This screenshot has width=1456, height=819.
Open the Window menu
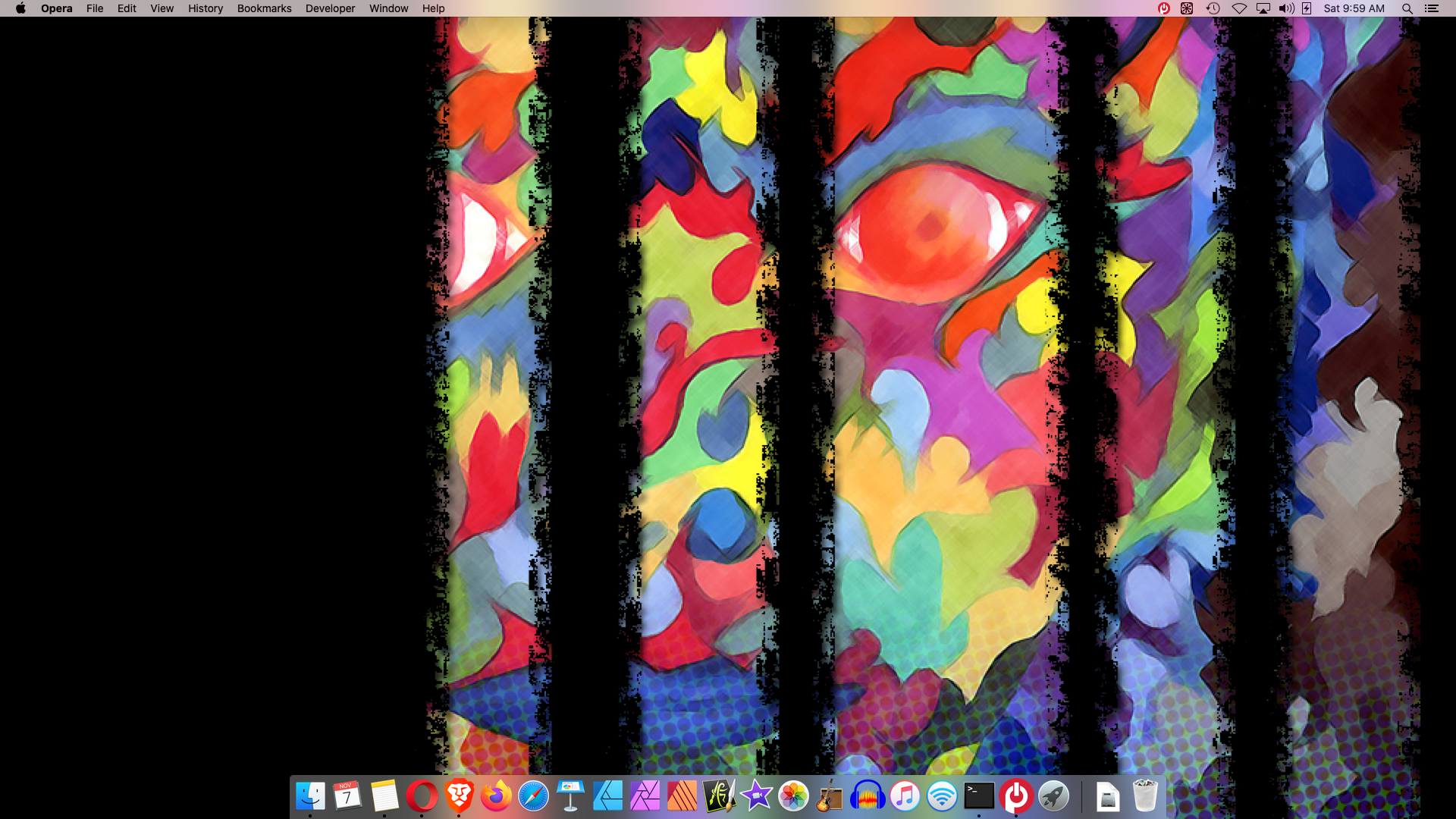(x=388, y=8)
